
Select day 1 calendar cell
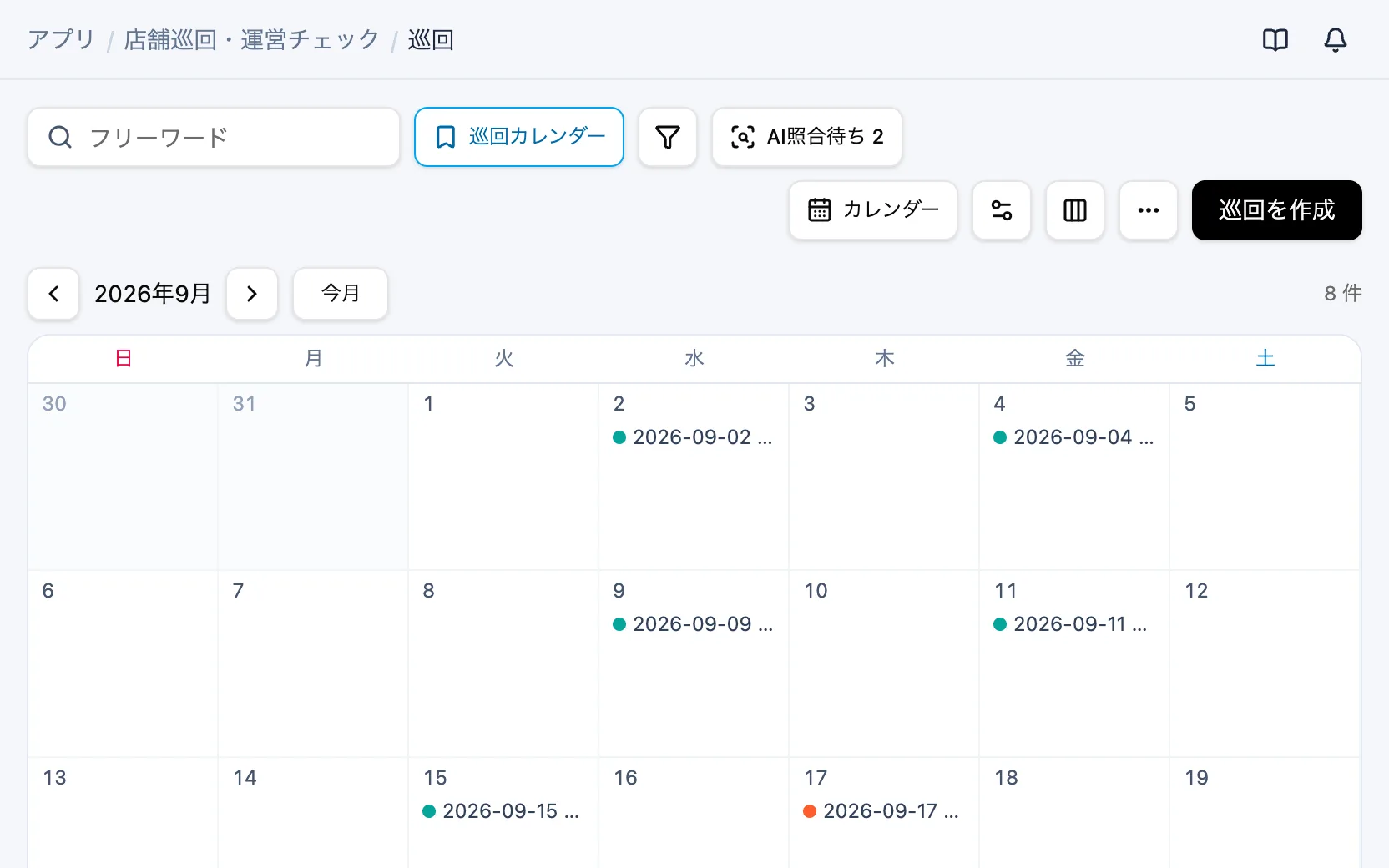pos(503,477)
